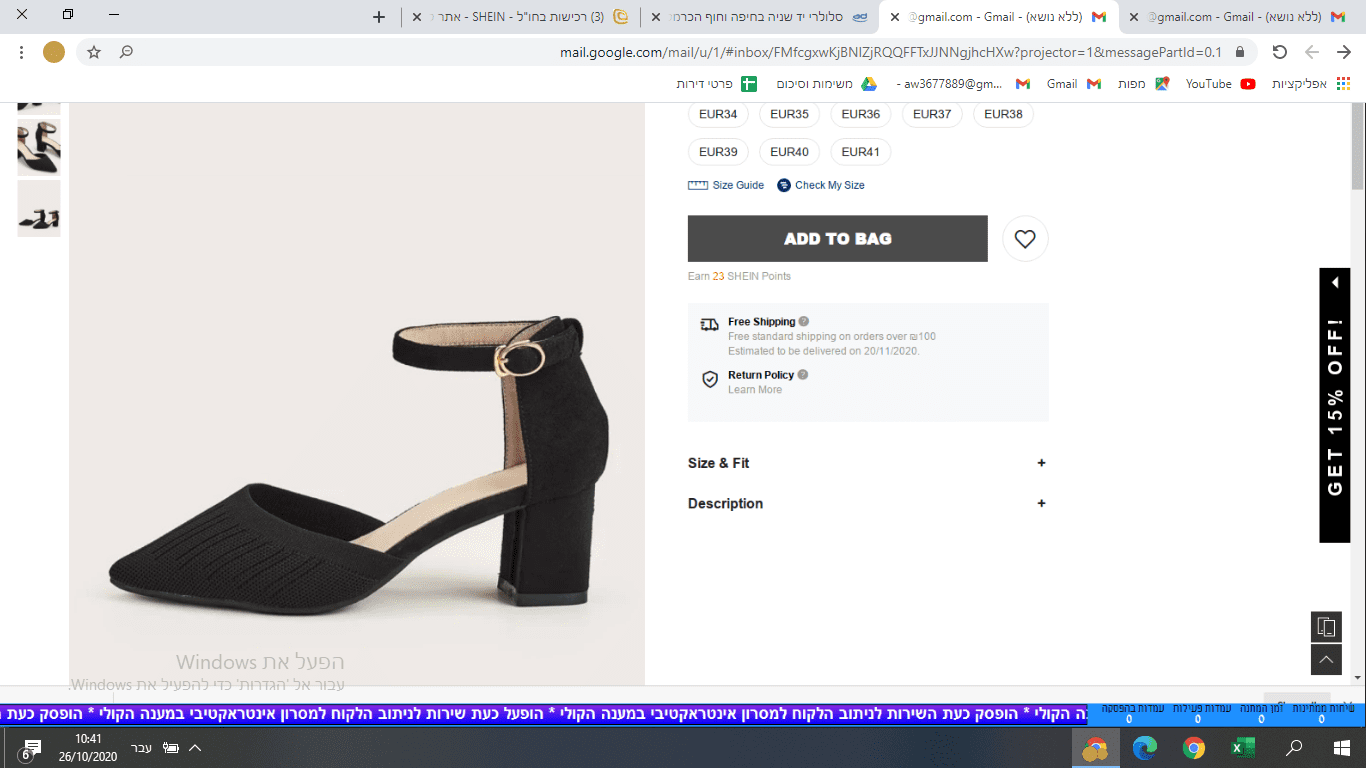Viewport: 1366px width, 768px height.
Task: Switch to the rightmost Gmail (ללא נושא) tab
Action: 1238,17
